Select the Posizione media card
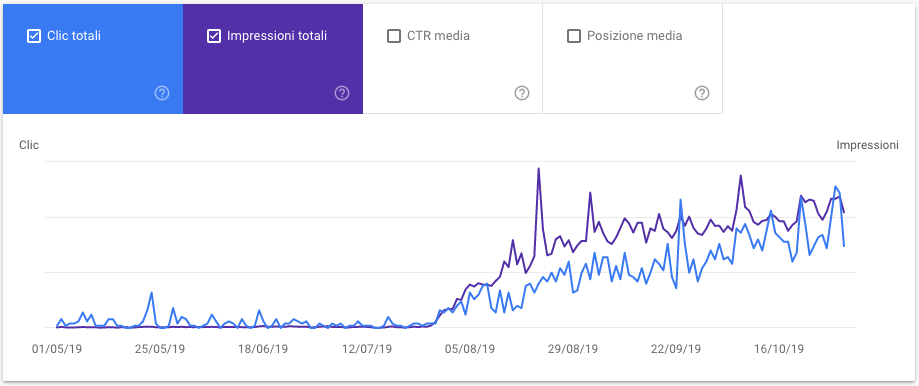 [x=632, y=59]
